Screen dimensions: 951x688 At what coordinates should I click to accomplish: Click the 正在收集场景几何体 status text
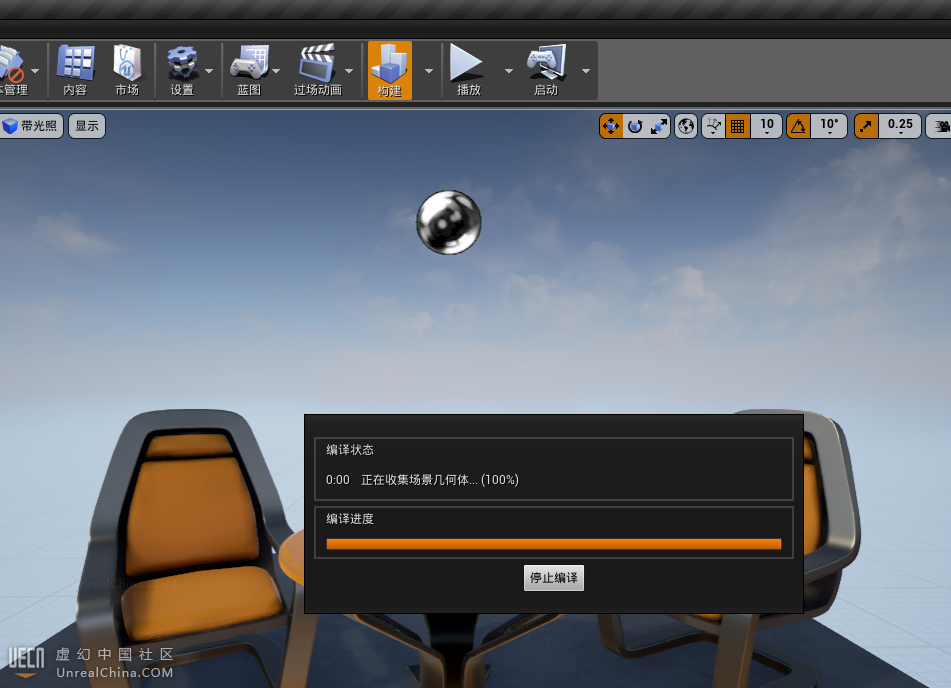418,480
